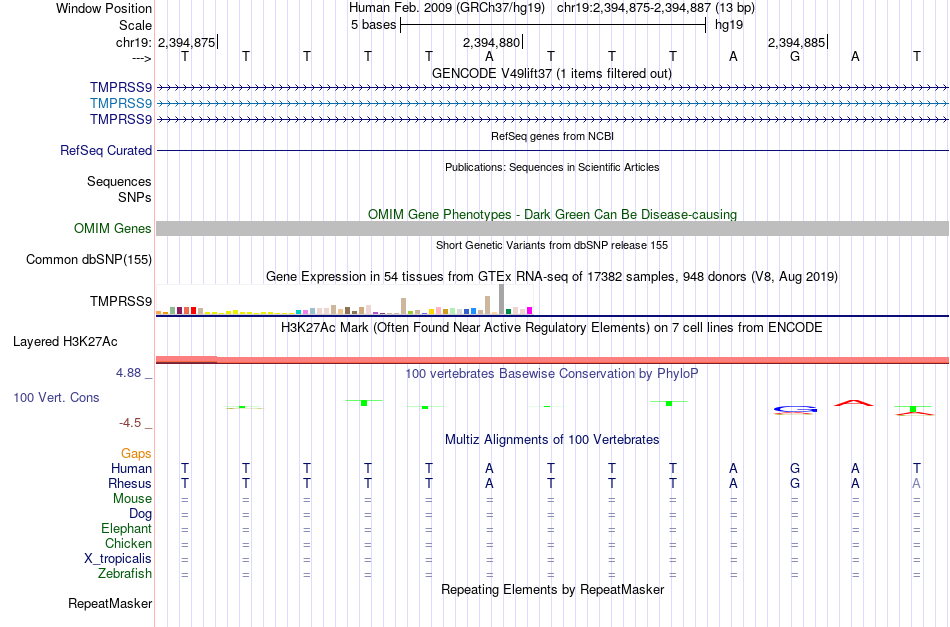
Task: Click 'Publications: Sequences in Scientific Articles' title
Action: pyautogui.click(x=552, y=167)
